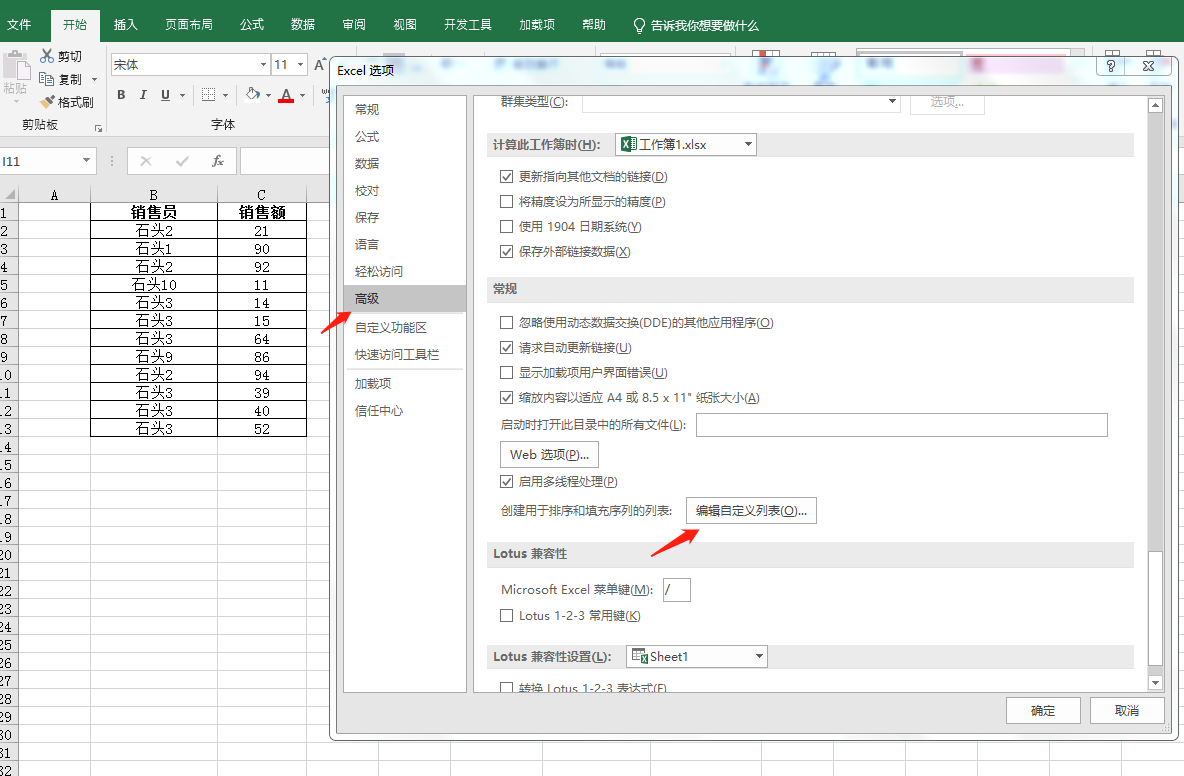Image resolution: width=1184 pixels, height=776 pixels.
Task: Enable Lotus 1-2-3 常用键 checkbox
Action: click(507, 615)
